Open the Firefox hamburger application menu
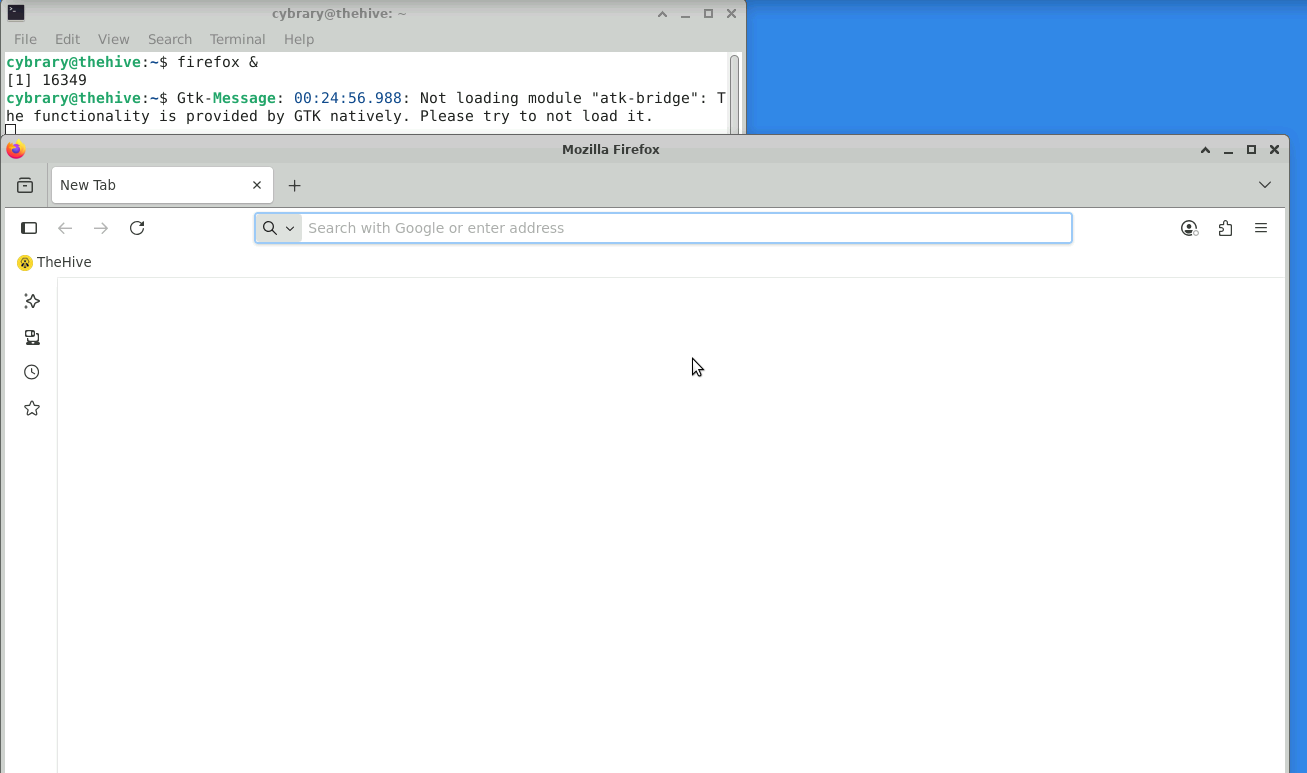Image resolution: width=1307 pixels, height=773 pixels. (x=1261, y=228)
